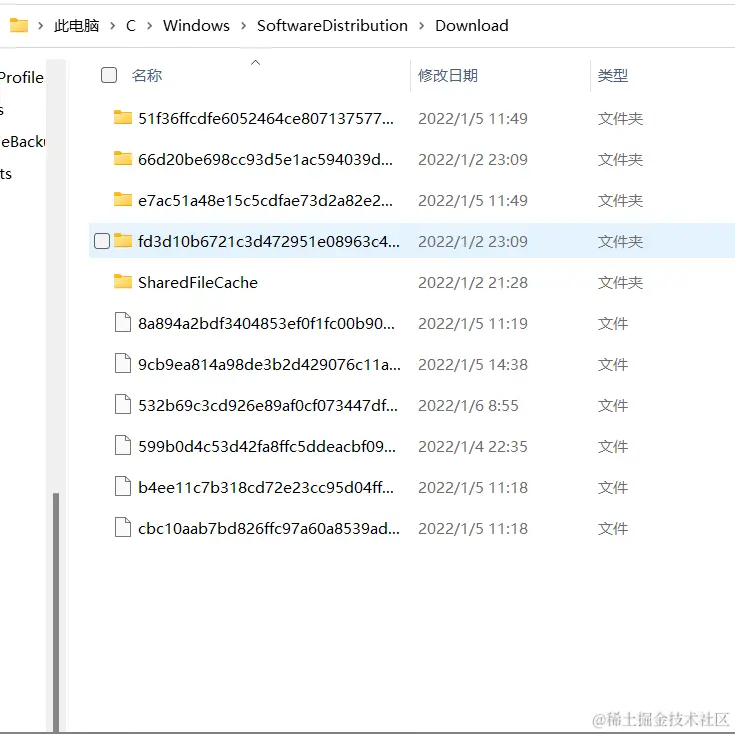Select file name 599b0d4c53d42fa8ffc5ddeacbf09...
Screen dimensions: 735x734
pos(267,447)
